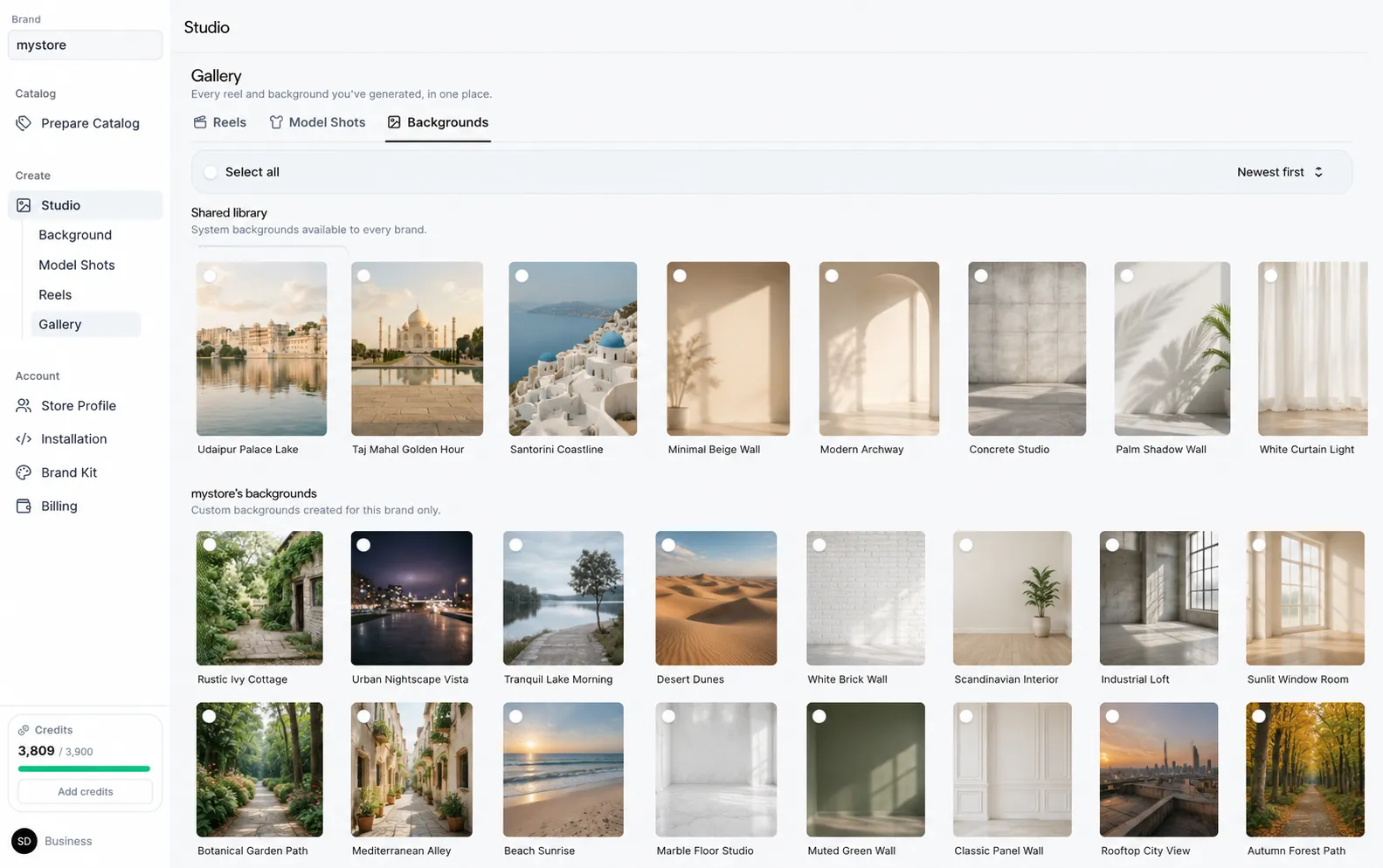Click the Store Profile people icon

click(x=24, y=405)
